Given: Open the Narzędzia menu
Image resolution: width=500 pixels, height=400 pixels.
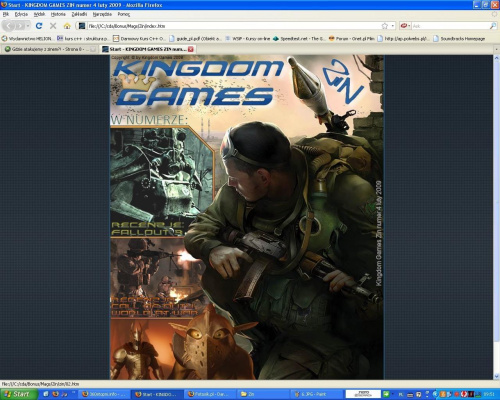Looking at the screenshot, I should click(102, 14).
